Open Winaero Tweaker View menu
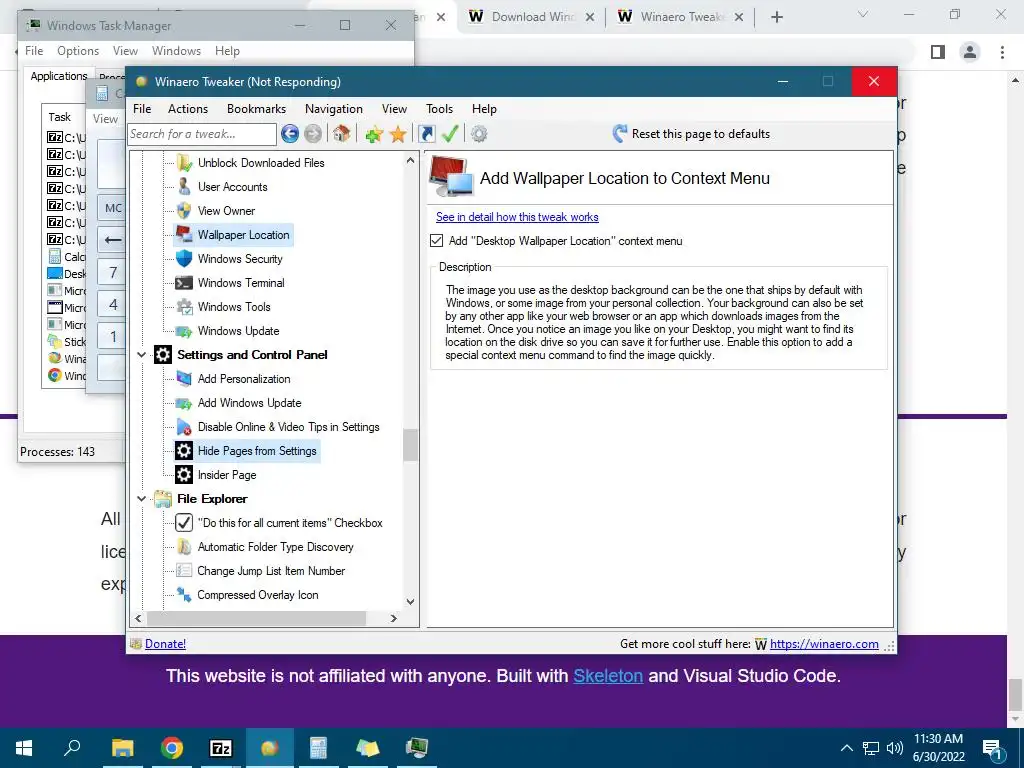Screen dimensions: 1024x768 [x=394, y=109]
